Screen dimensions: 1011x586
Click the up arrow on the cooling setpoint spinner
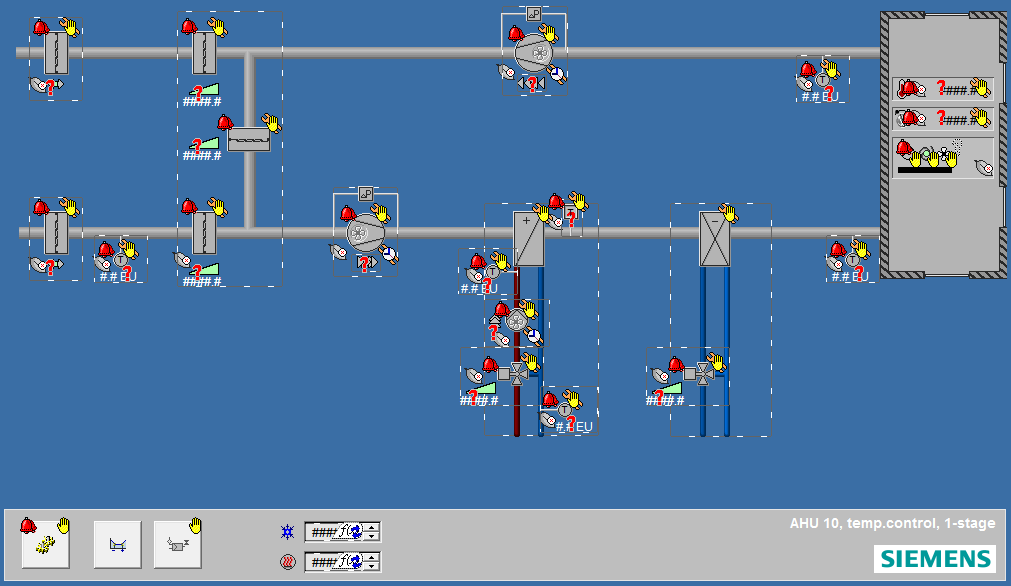(371, 526)
